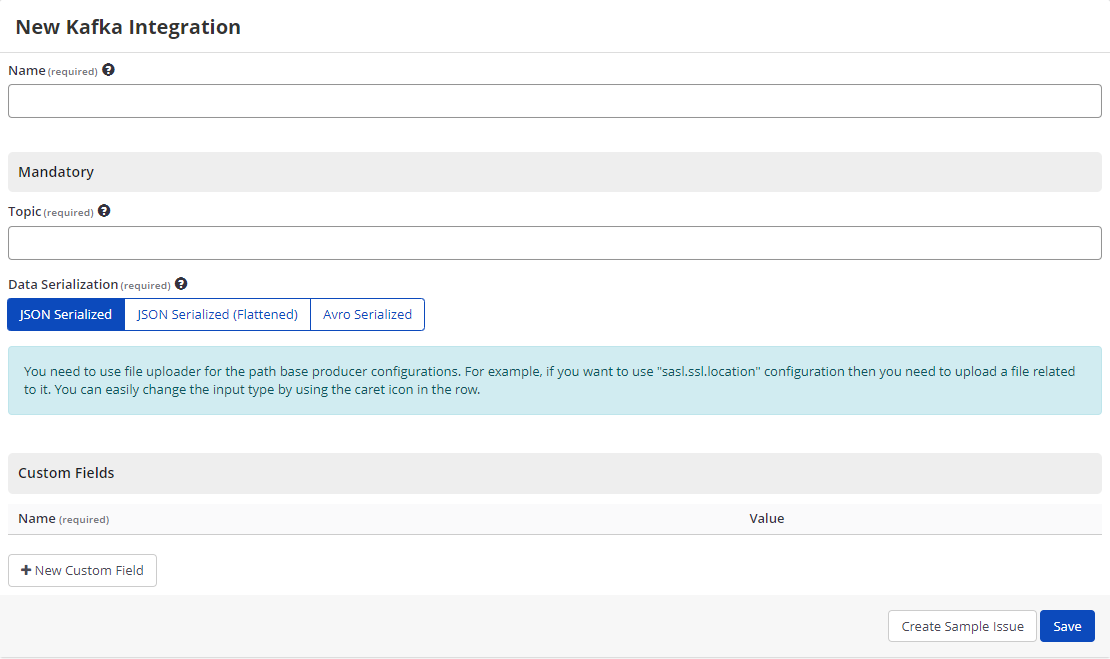Click the Mandatory section header
Viewport: 1110px width, 659px height.
coord(56,171)
